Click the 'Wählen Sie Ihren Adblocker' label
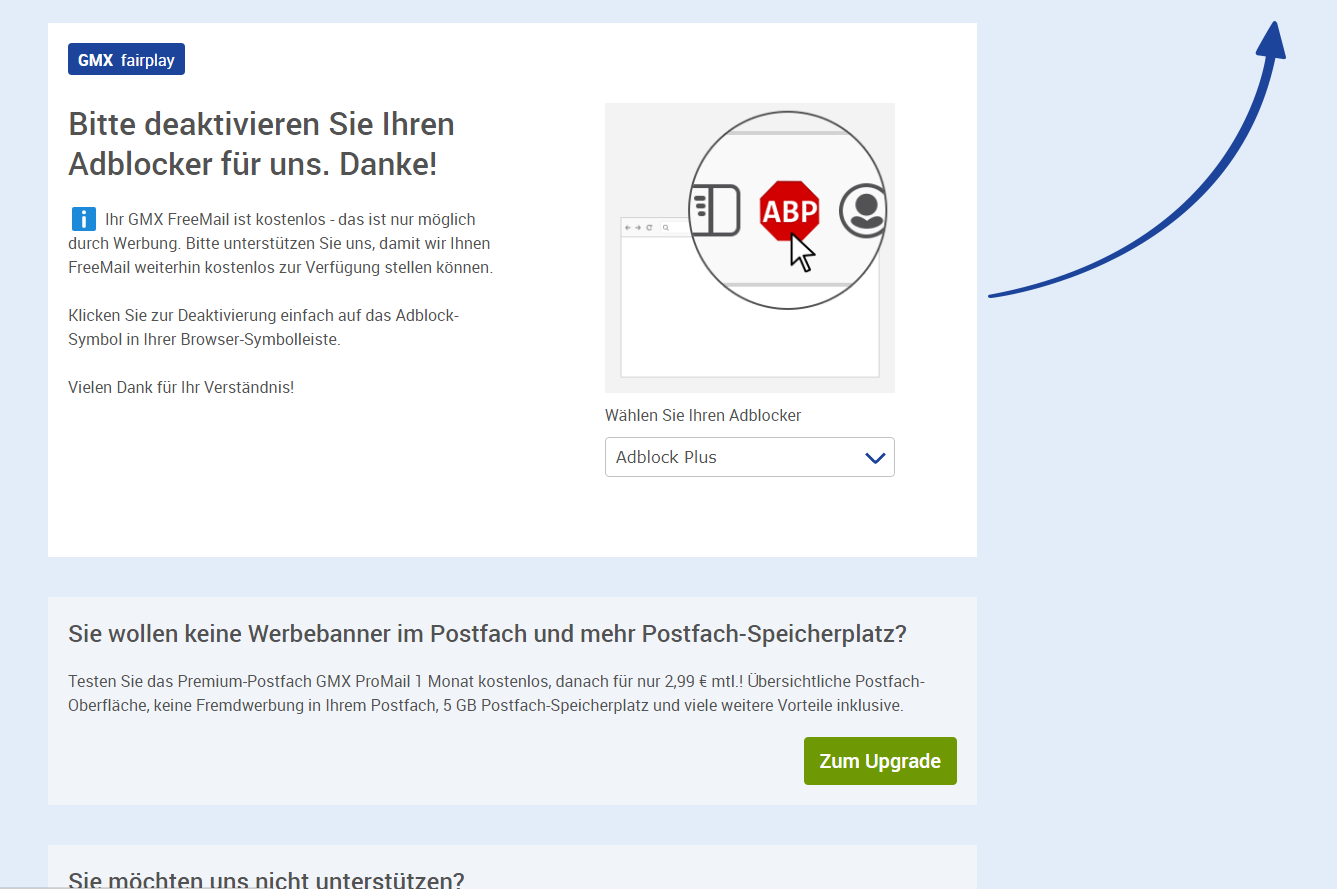The height and width of the screenshot is (889, 1337). 703,415
